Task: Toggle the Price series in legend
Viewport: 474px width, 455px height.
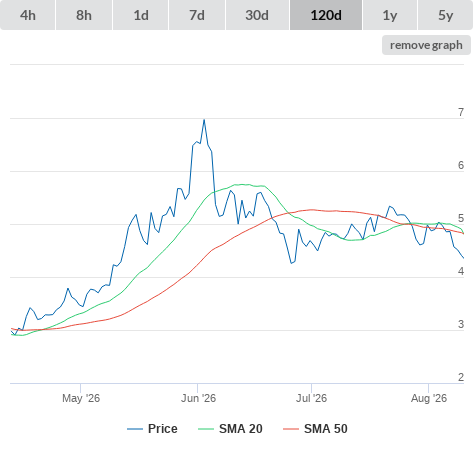Action: tap(163, 429)
